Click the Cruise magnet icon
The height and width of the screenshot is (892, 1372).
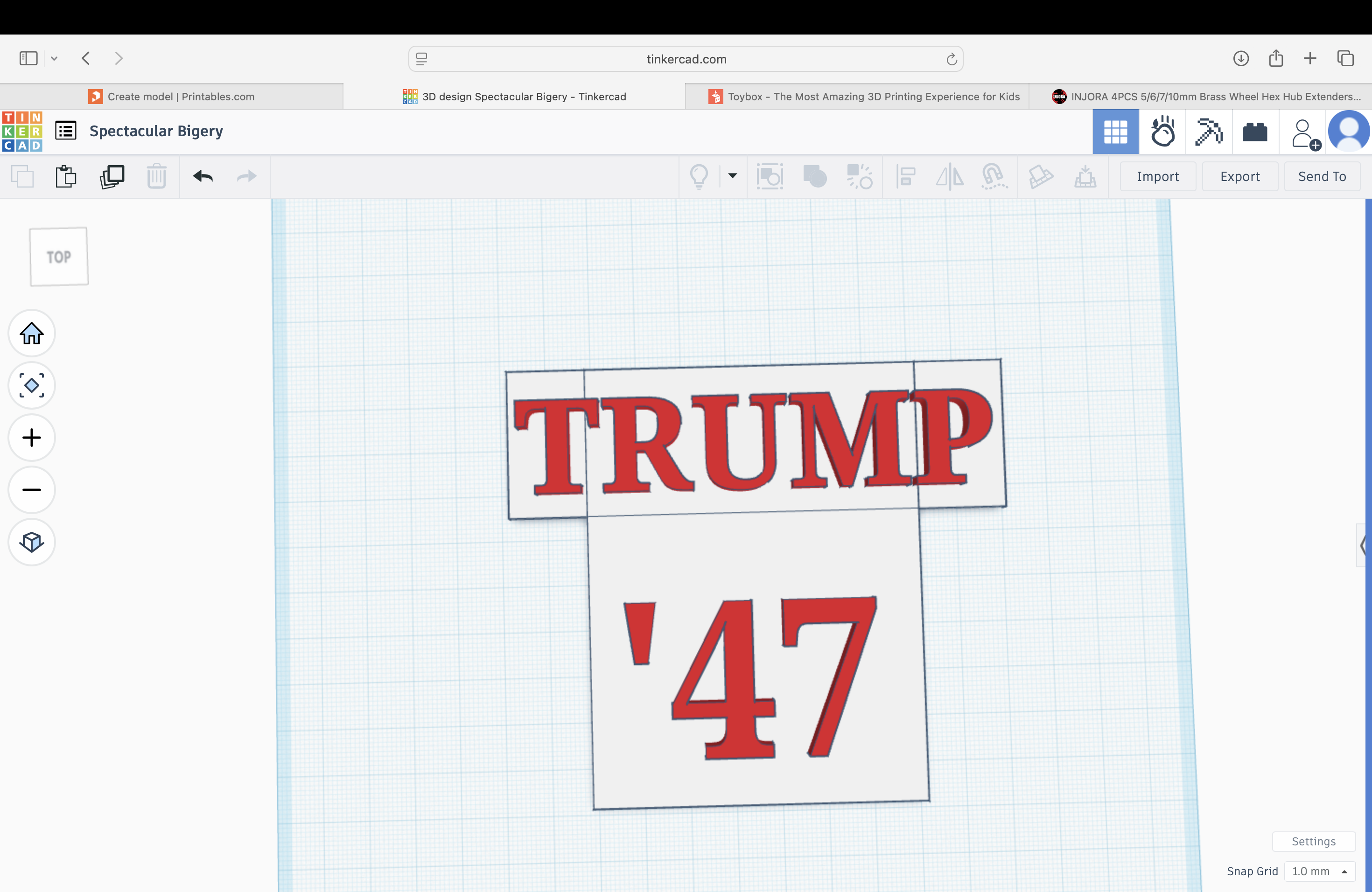click(x=994, y=176)
